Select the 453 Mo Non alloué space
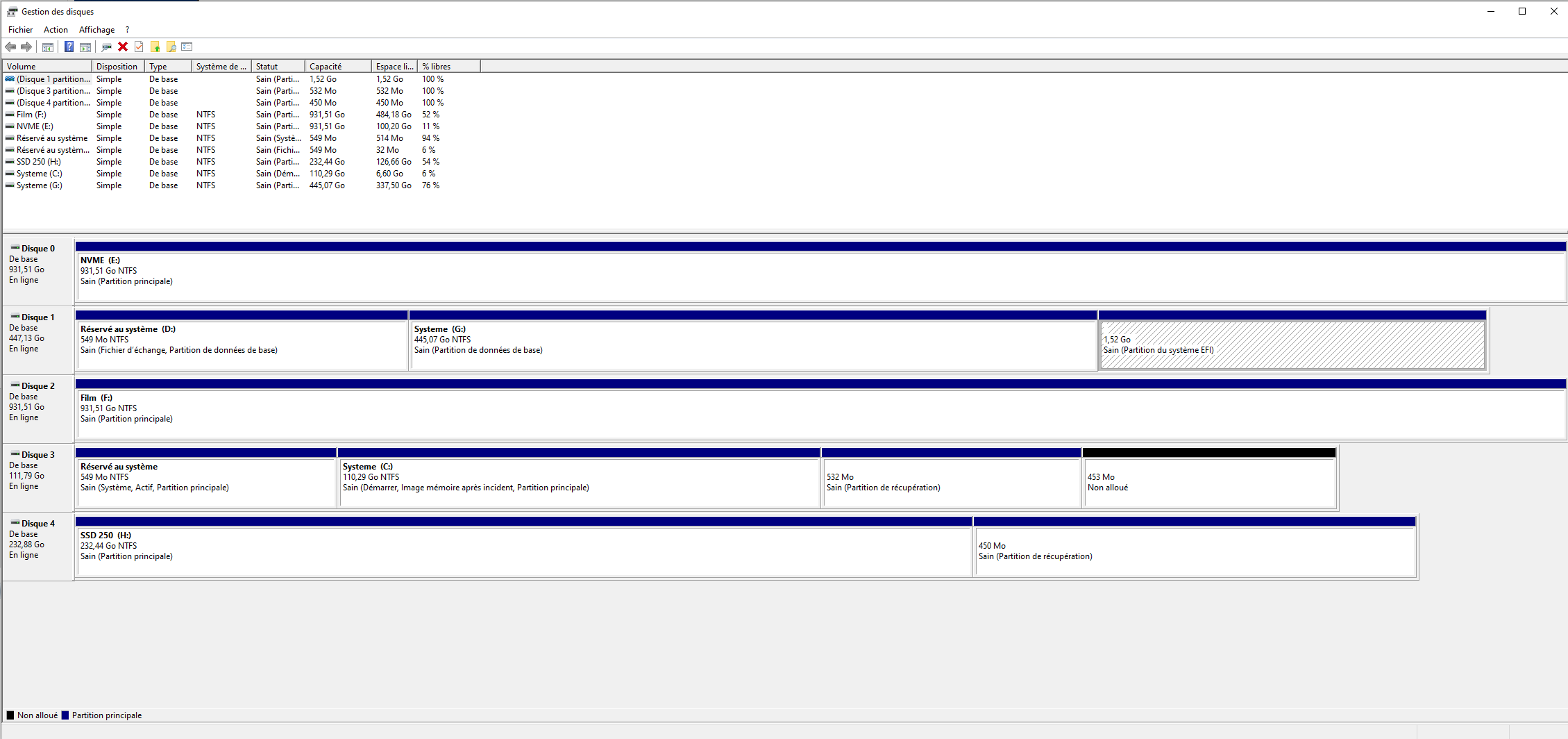This screenshot has height=739, width=1568. tap(1209, 478)
